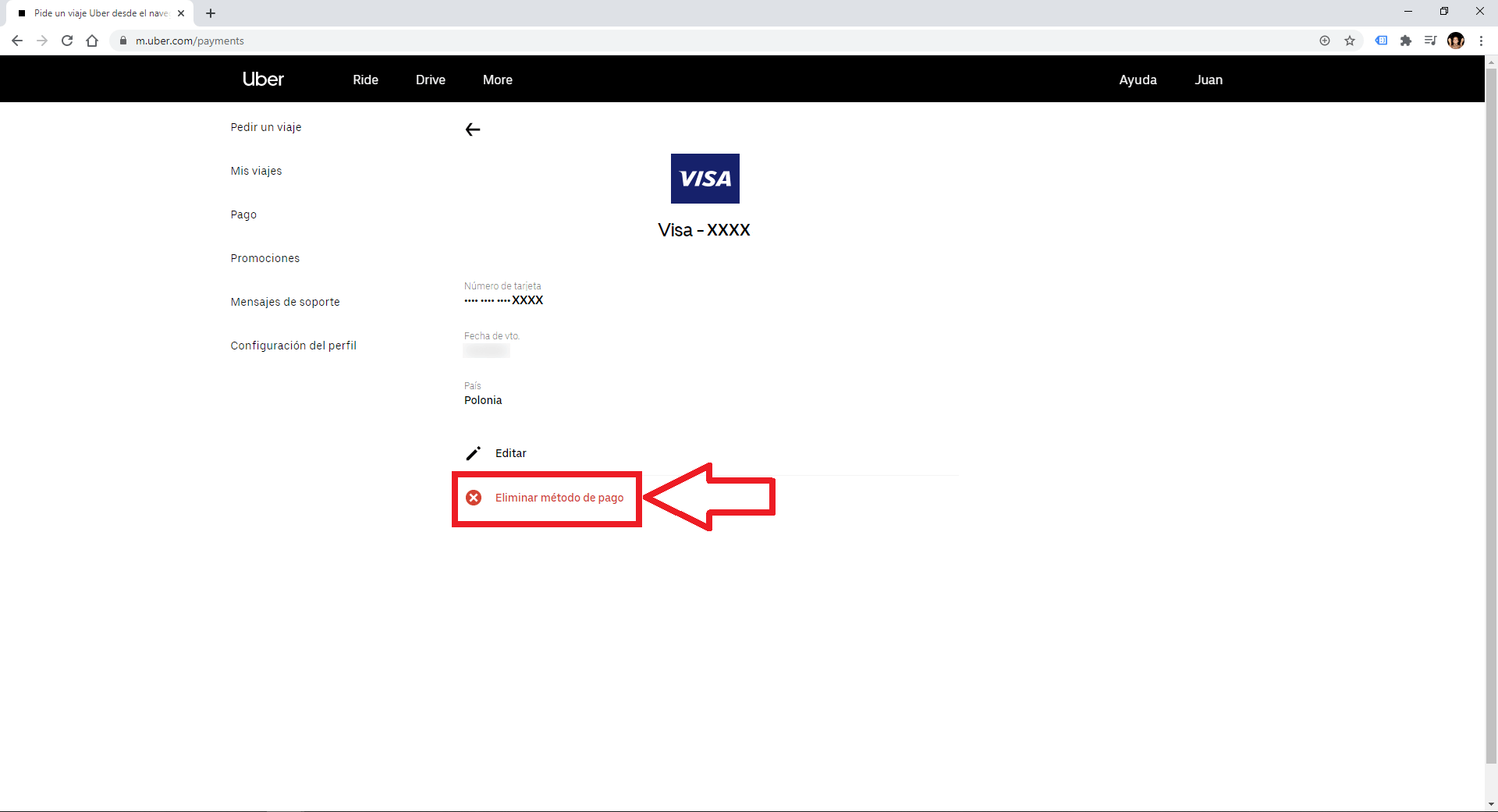
Task: Open Juan account menu
Action: point(1209,80)
